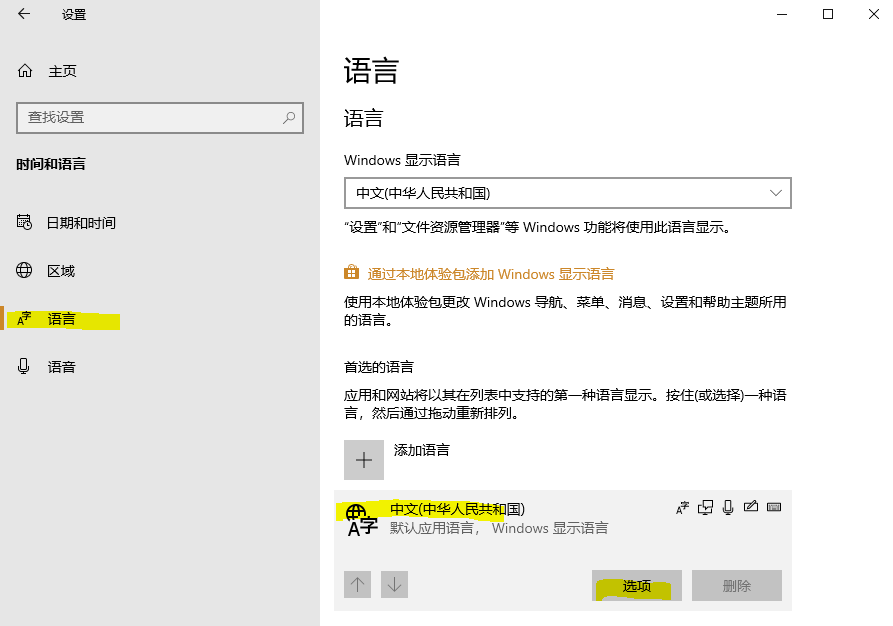Click the A字 language sidebar icon
The width and height of the screenshot is (893, 626).
pyautogui.click(x=24, y=318)
